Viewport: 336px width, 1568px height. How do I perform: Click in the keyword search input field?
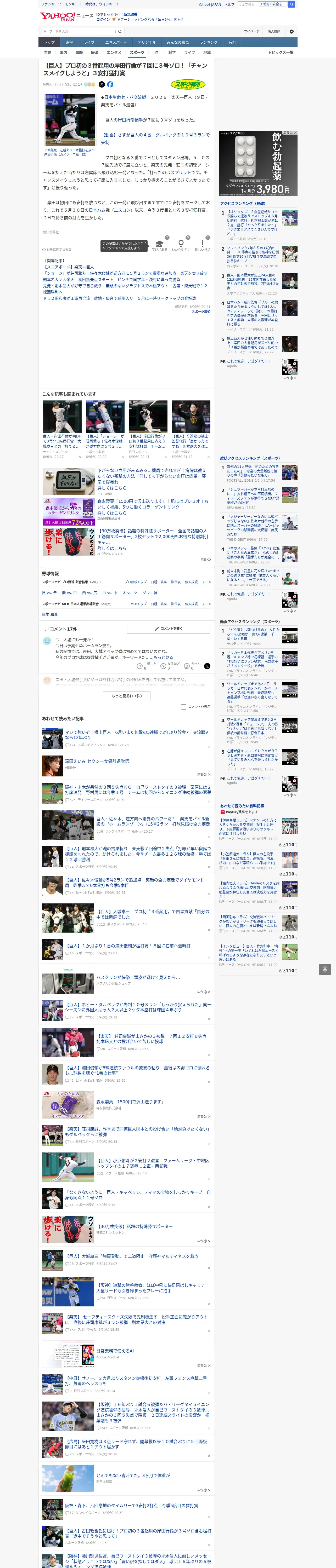tap(78, 31)
